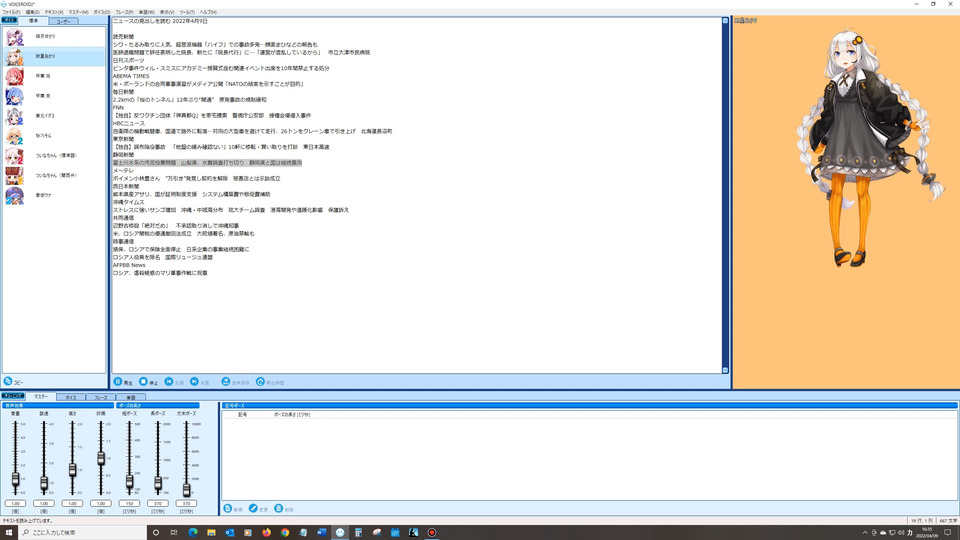Click the 文末ポーズ slider handle

coord(186,489)
